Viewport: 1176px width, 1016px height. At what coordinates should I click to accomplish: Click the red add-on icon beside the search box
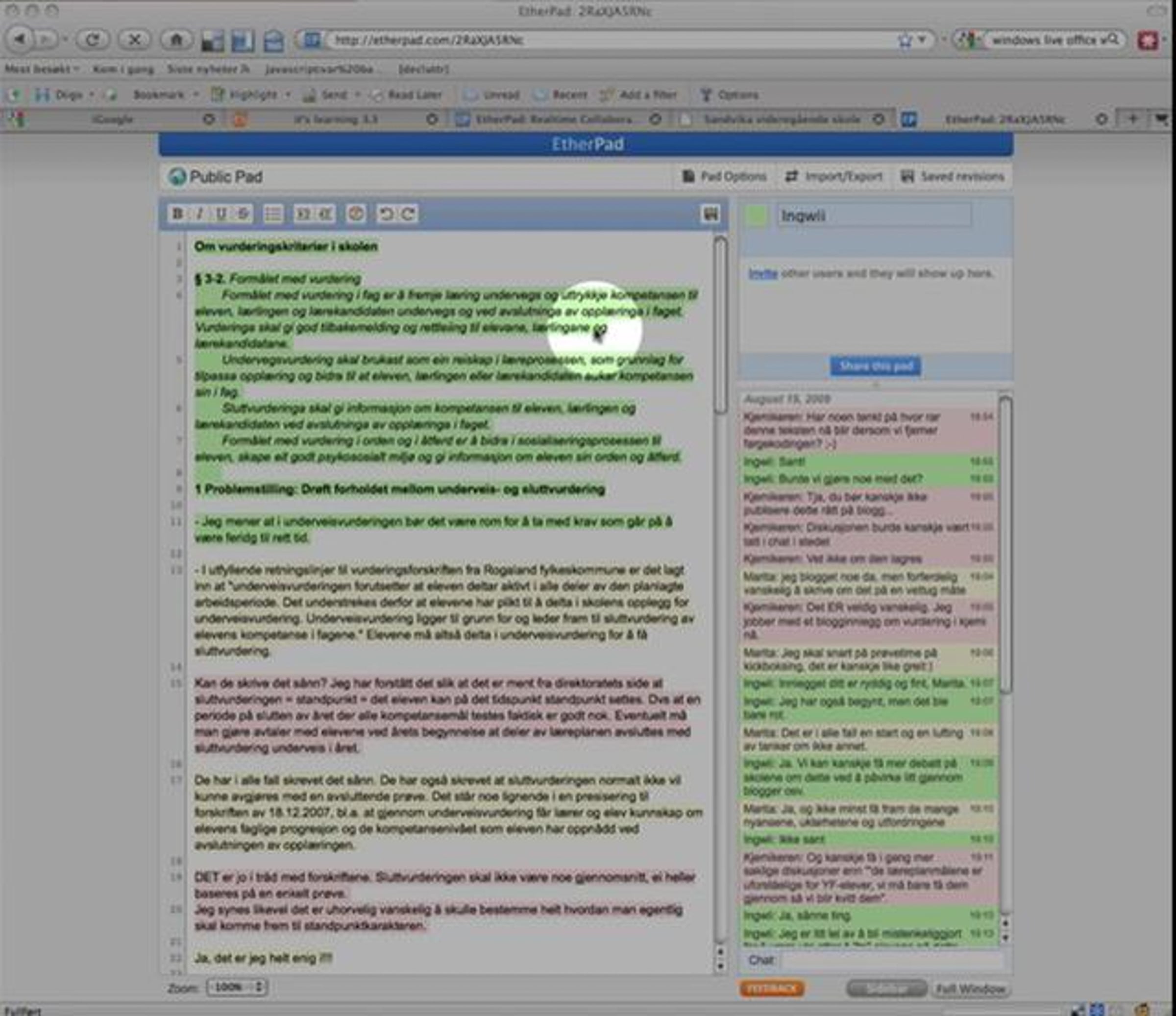1149,40
